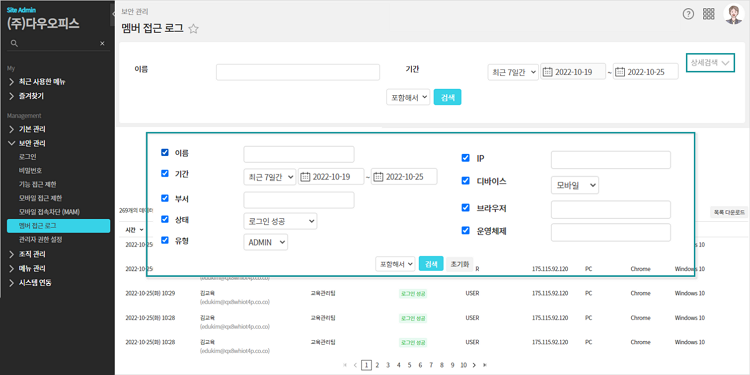Click 목록 다운로드 button
Viewport: 750px width, 375px height.
pos(729,212)
